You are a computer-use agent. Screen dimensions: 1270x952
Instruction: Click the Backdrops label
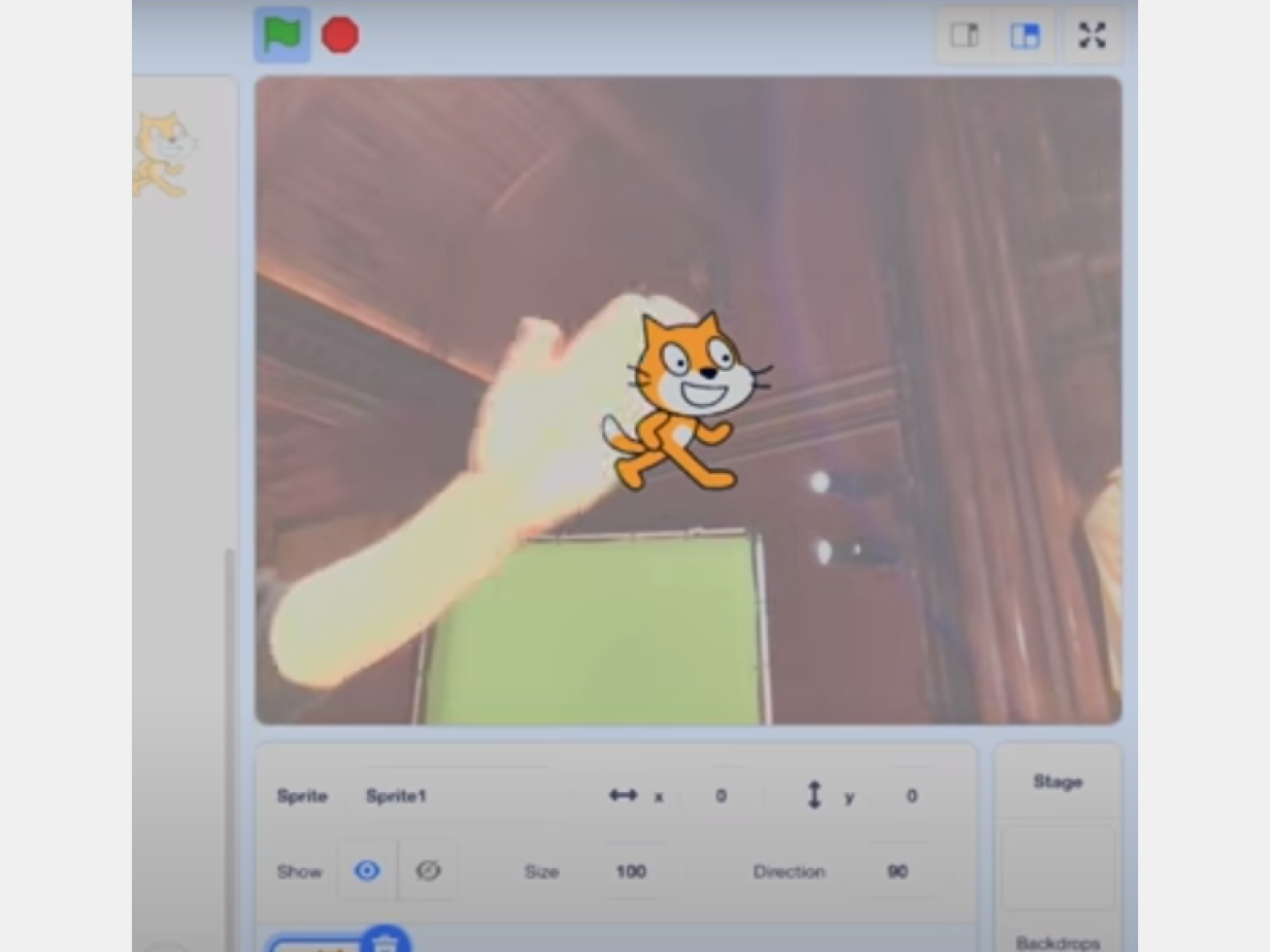(x=1058, y=943)
